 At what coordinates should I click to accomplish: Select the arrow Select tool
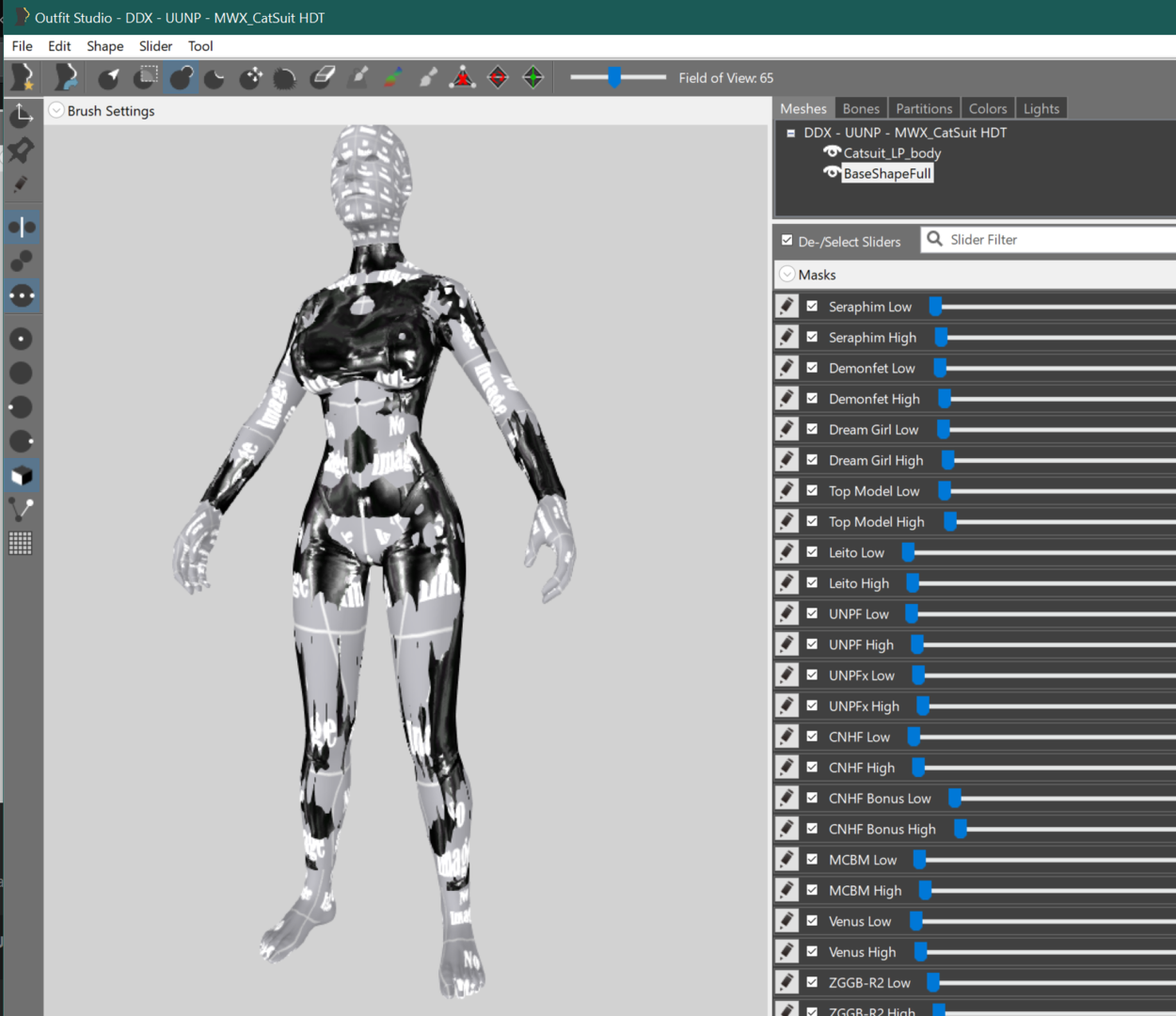110,77
